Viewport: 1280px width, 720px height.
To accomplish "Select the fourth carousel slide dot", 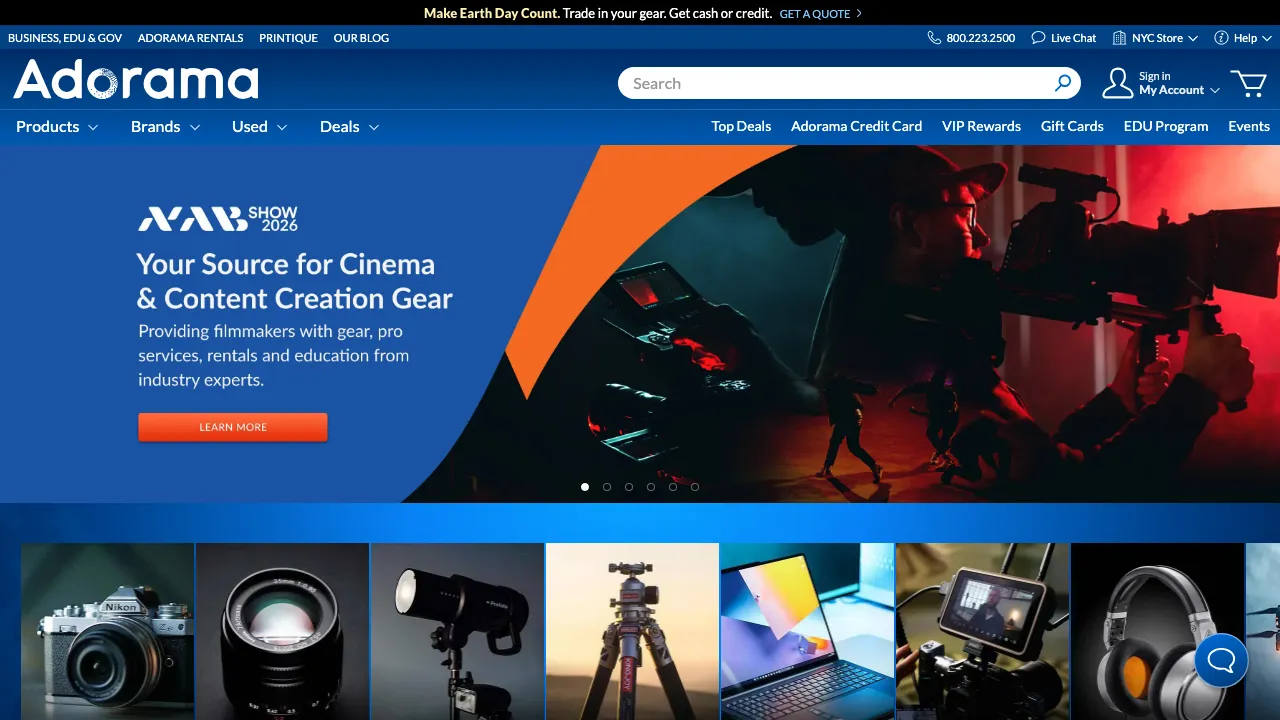I will click(x=651, y=487).
